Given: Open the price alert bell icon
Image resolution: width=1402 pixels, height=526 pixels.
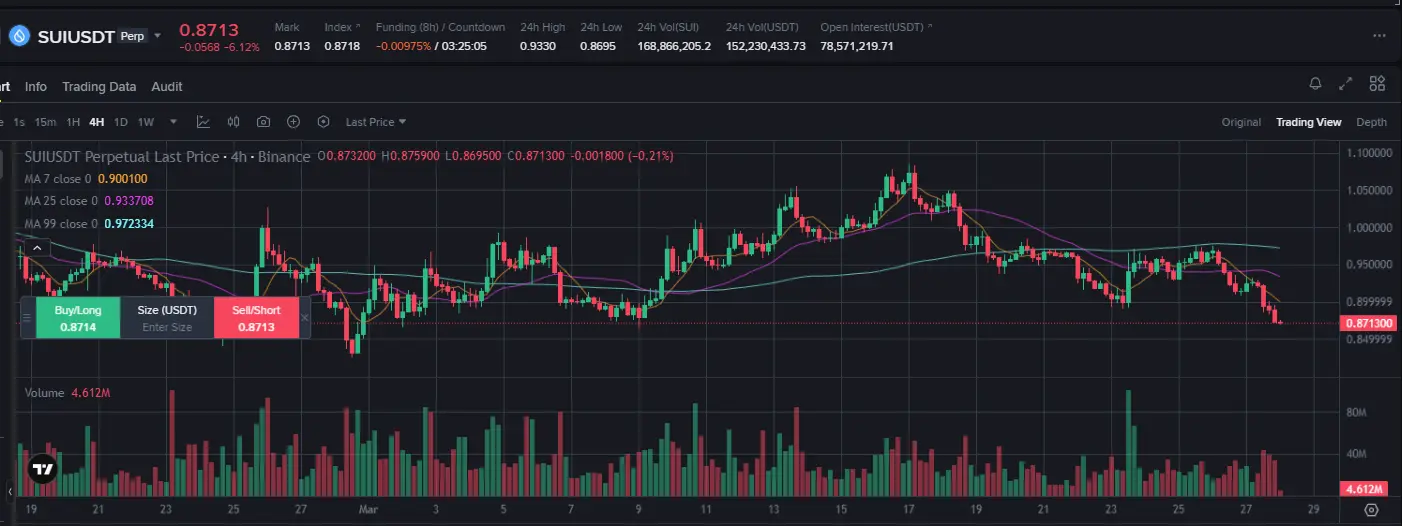Looking at the screenshot, I should (x=1316, y=84).
